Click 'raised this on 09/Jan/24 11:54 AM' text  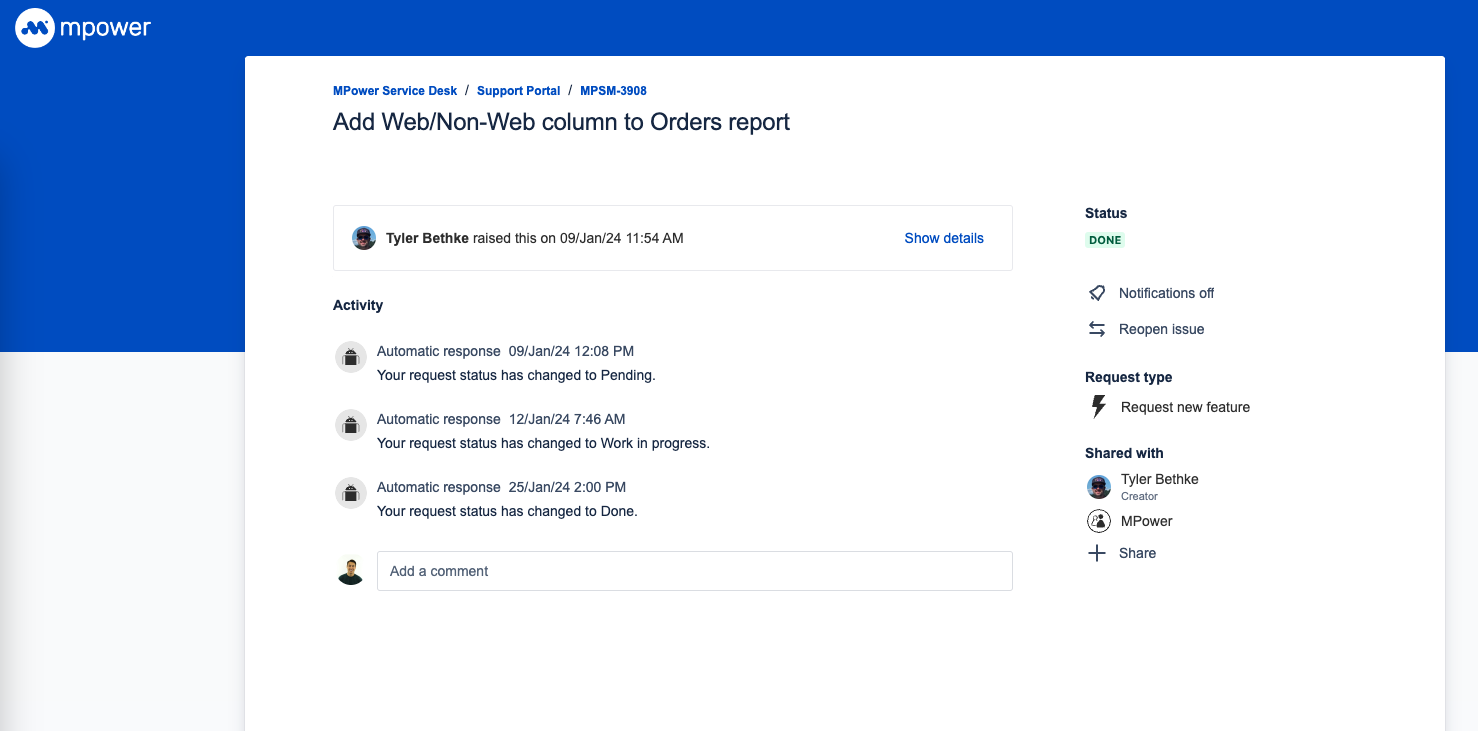click(x=578, y=238)
